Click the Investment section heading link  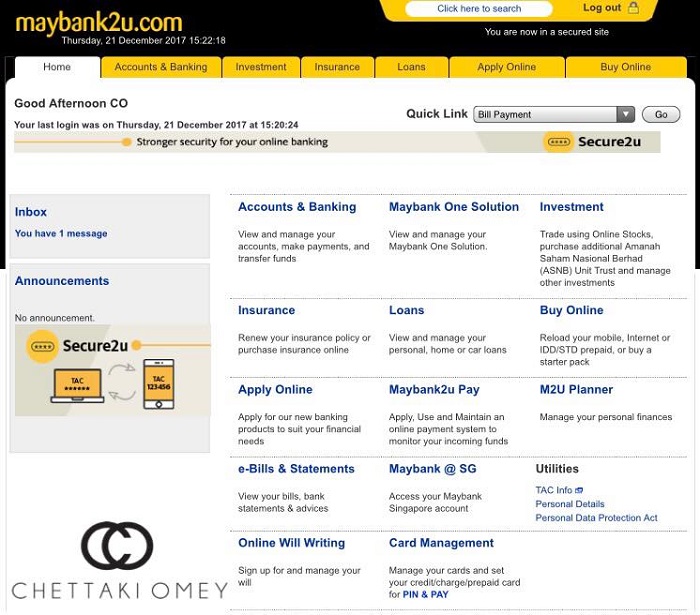coord(571,207)
